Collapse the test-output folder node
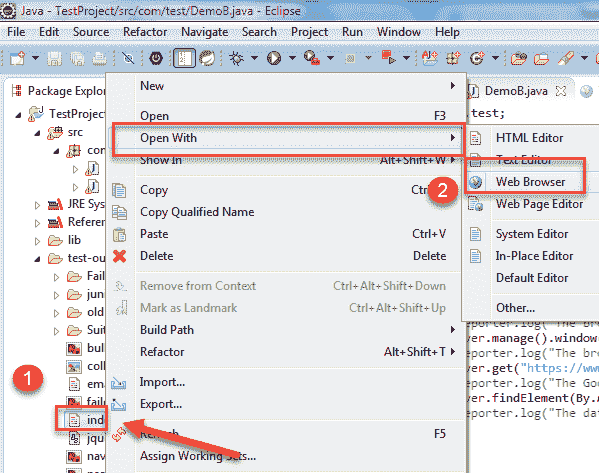This screenshot has height=473, width=599. (37, 259)
